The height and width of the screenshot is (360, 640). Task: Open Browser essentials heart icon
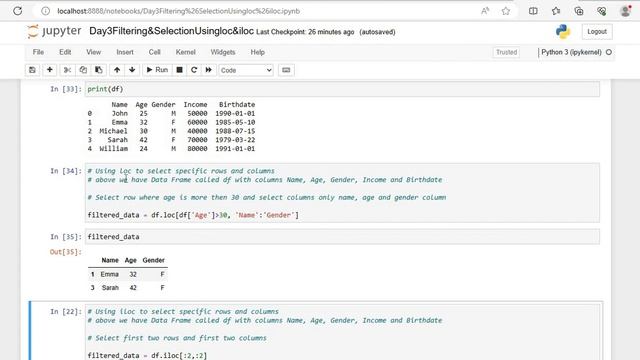601,11
